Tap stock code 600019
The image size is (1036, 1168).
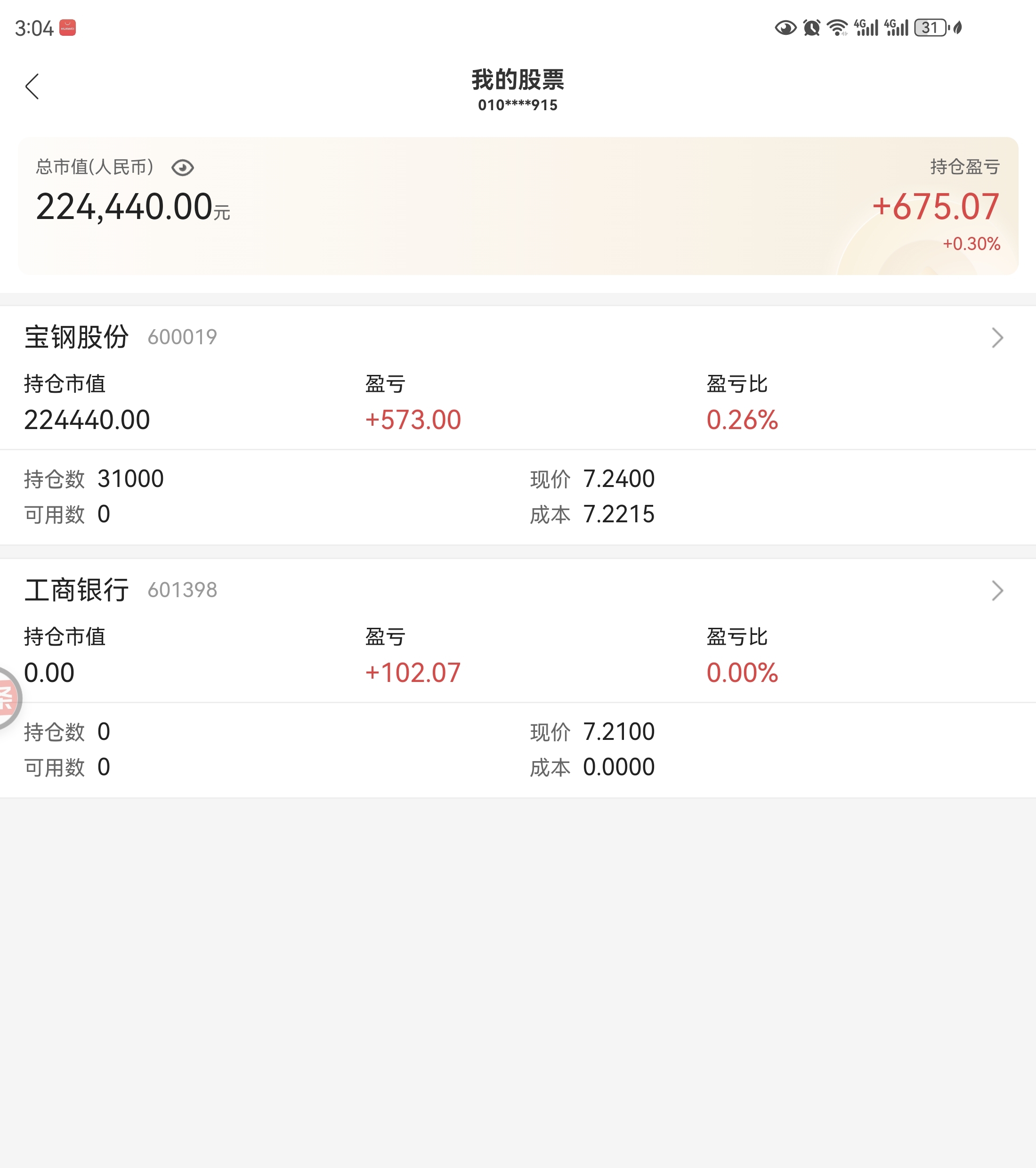pyautogui.click(x=182, y=337)
